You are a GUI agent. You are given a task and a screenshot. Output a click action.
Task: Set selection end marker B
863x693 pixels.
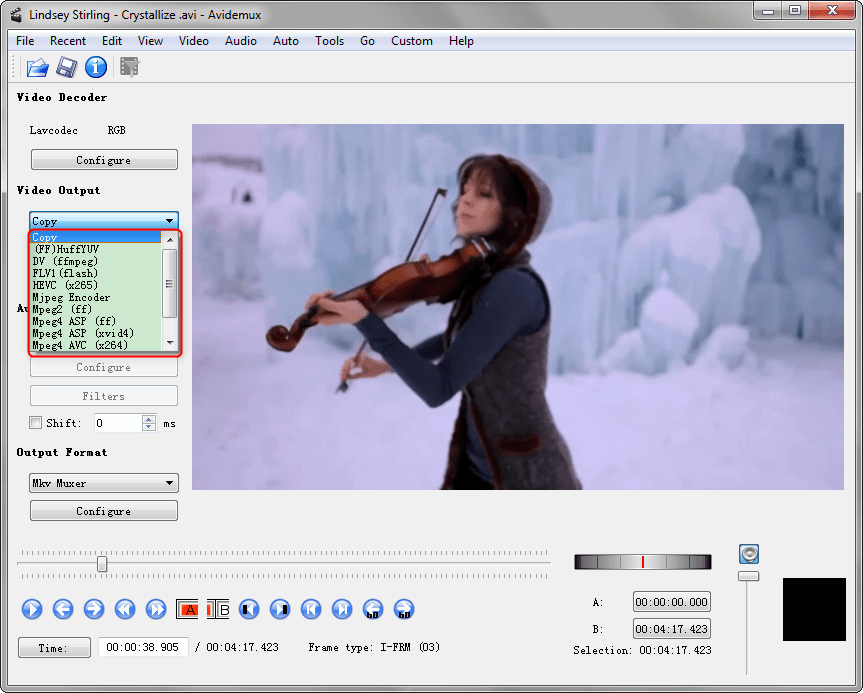[218, 609]
